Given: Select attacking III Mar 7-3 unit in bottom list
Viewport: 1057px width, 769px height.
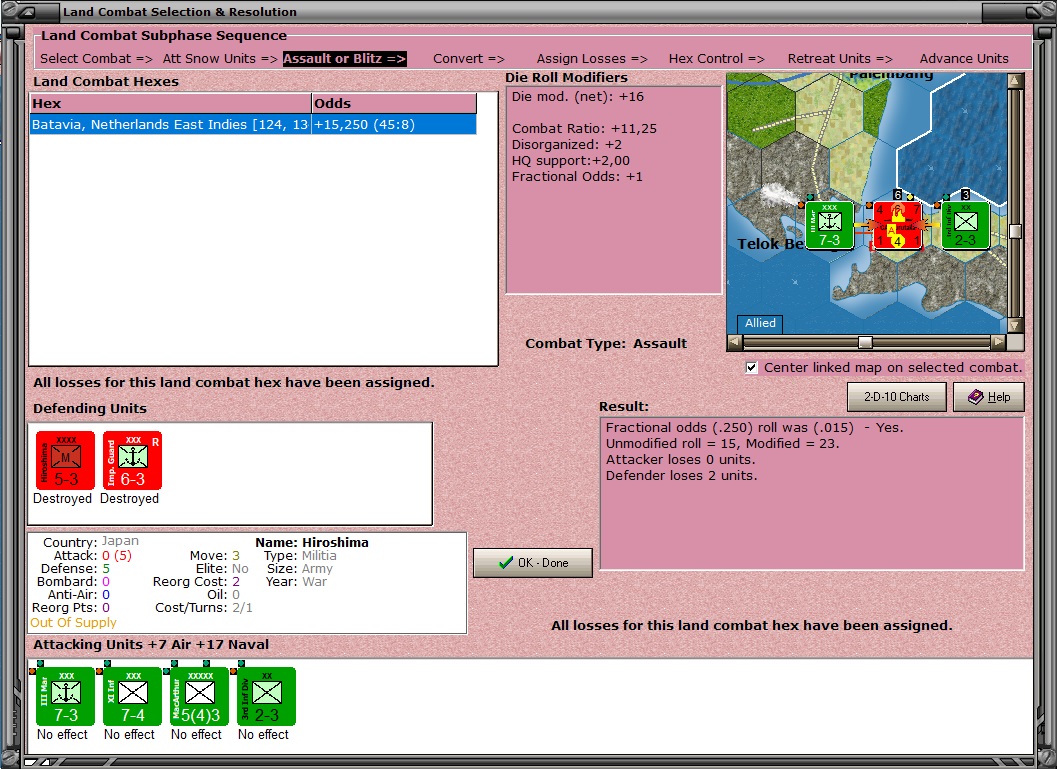Looking at the screenshot, I should (x=65, y=697).
